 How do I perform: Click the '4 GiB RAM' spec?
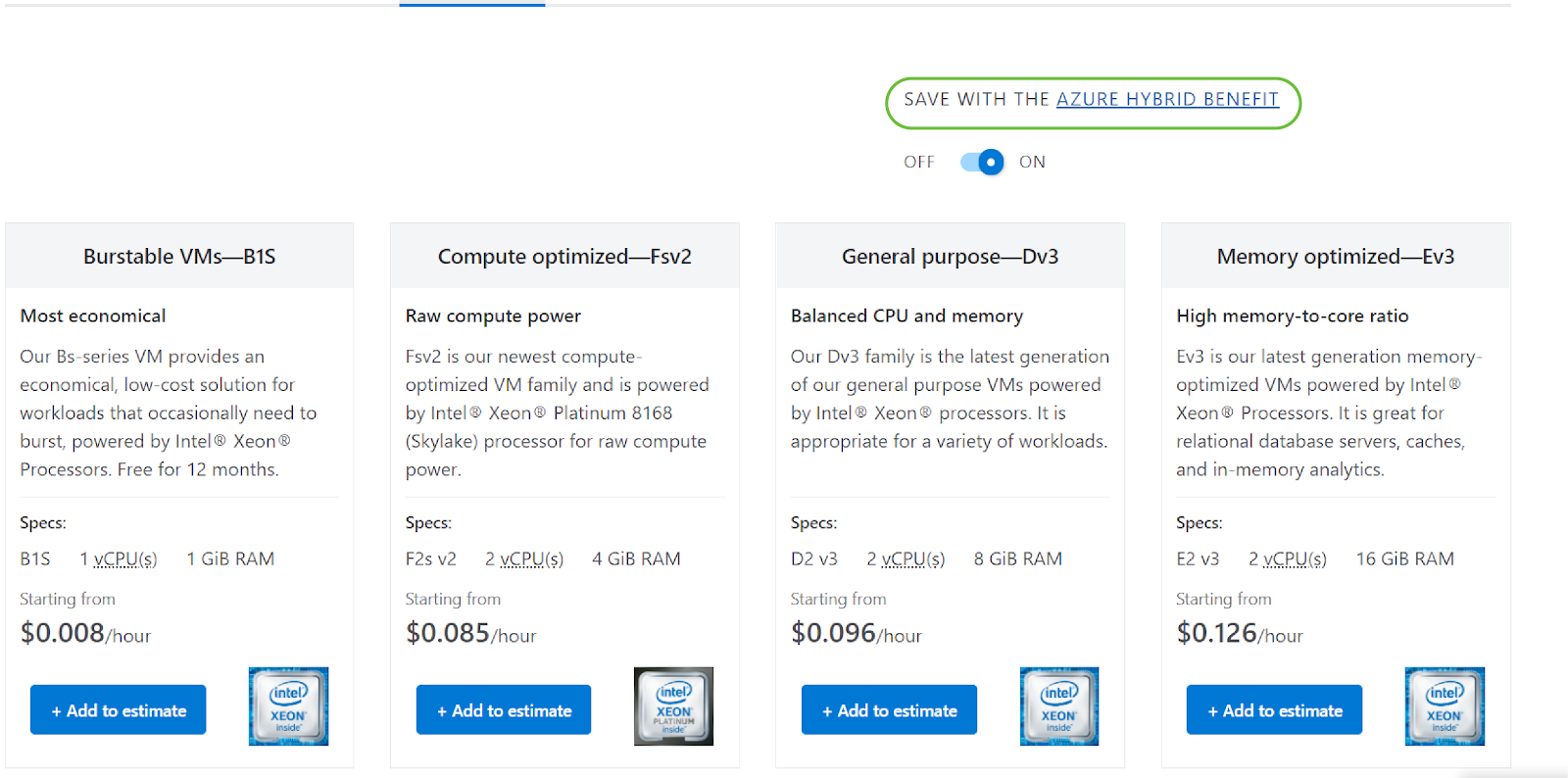[636, 559]
